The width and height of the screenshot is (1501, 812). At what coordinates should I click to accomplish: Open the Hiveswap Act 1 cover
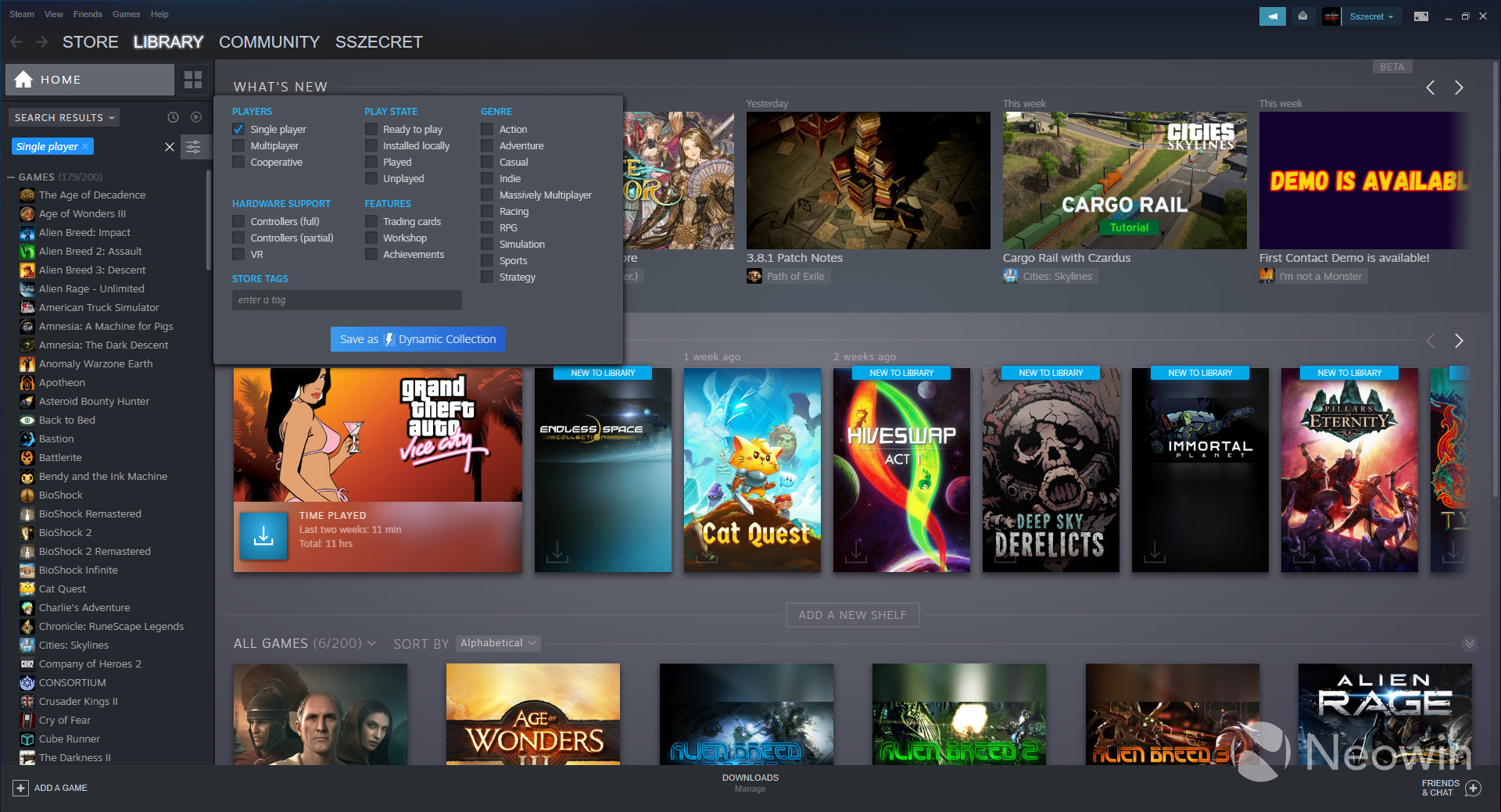(901, 470)
